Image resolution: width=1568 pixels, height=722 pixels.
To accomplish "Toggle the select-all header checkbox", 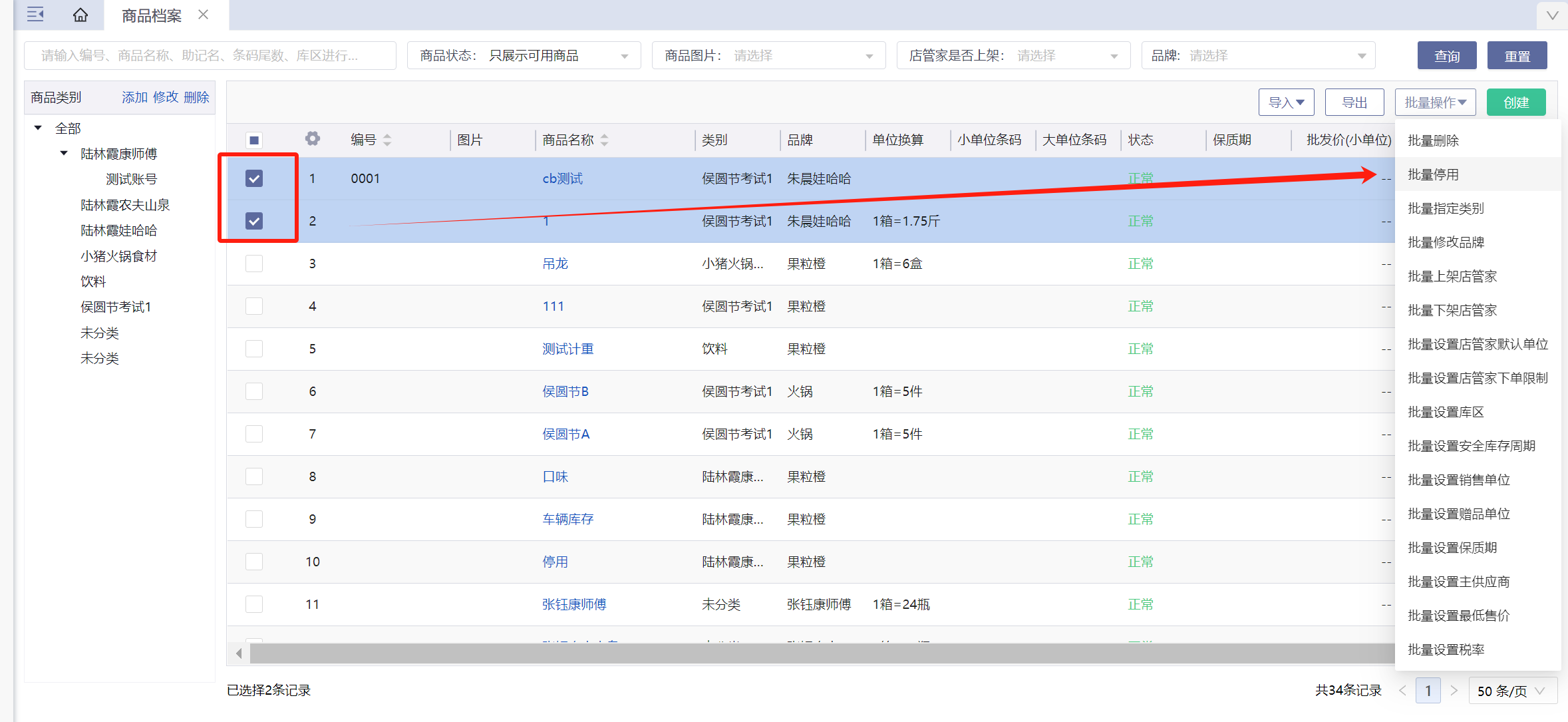I will [x=254, y=140].
